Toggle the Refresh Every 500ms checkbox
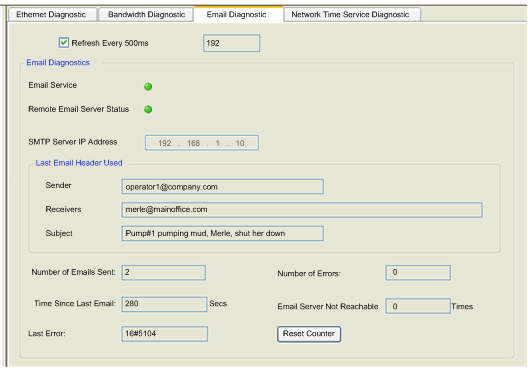 (x=64, y=43)
